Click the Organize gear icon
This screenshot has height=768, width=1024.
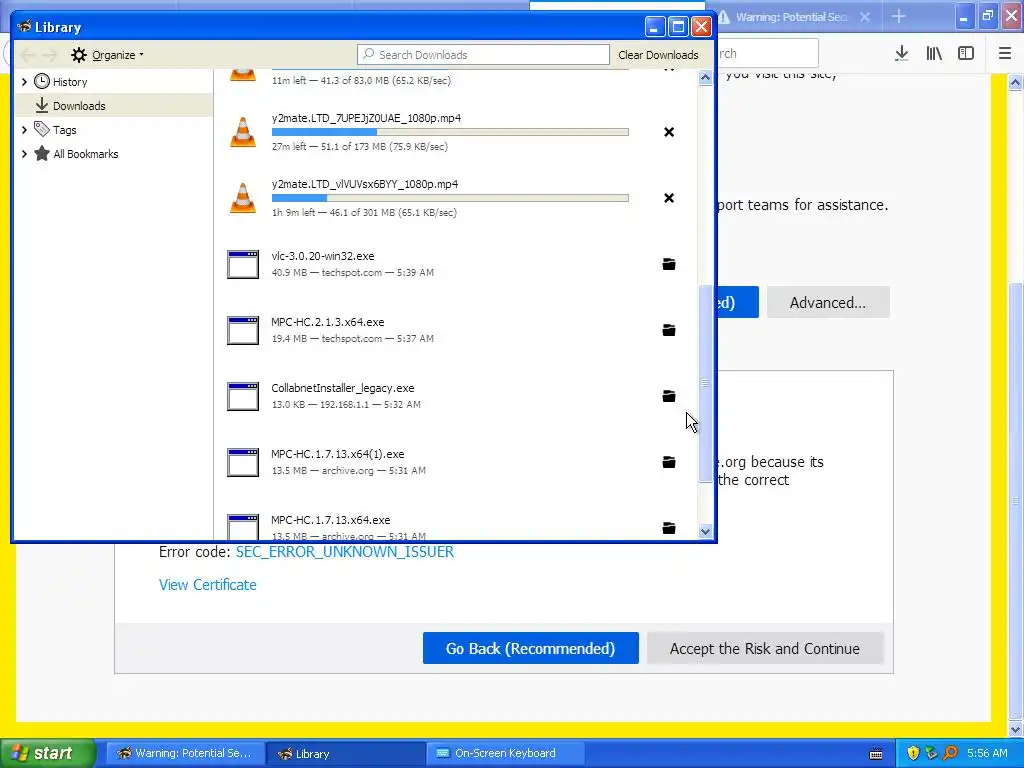[79, 55]
